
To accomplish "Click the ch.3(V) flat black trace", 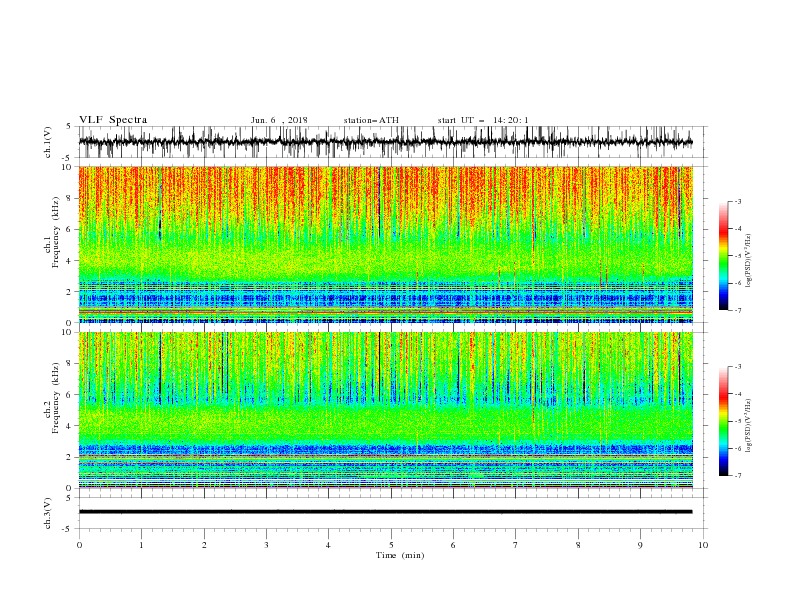I will pyautogui.click(x=386, y=512).
